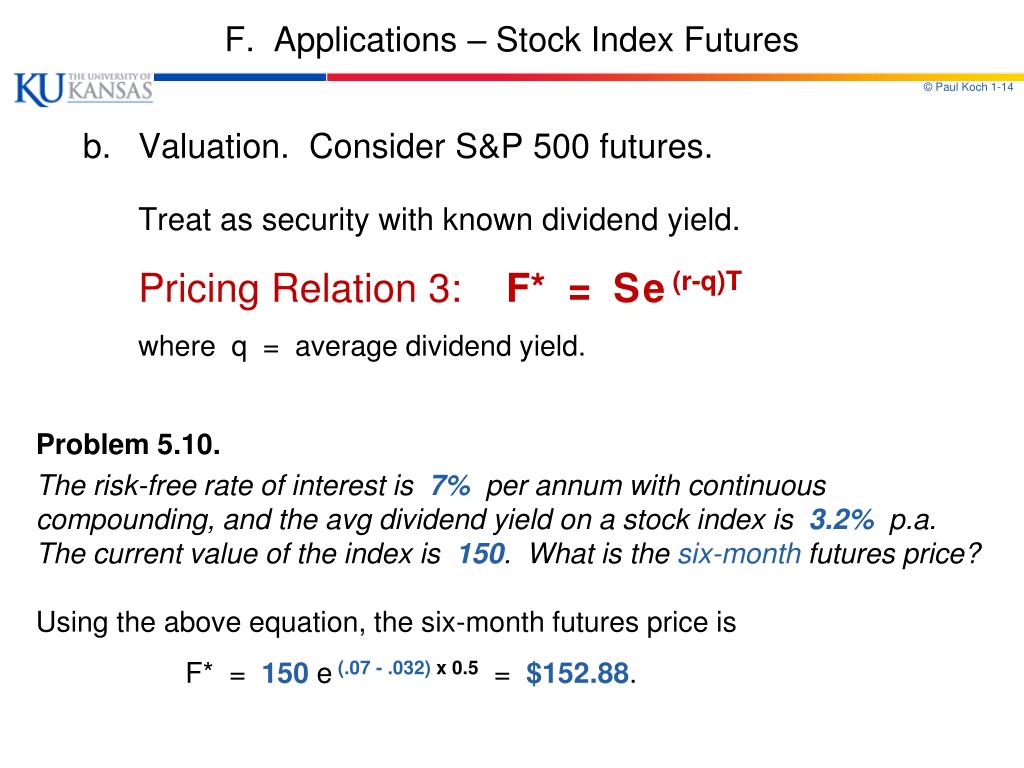Click the sentence Using the above equation
Viewport: 1024px width, 768px height.
pyautogui.click(x=386, y=622)
